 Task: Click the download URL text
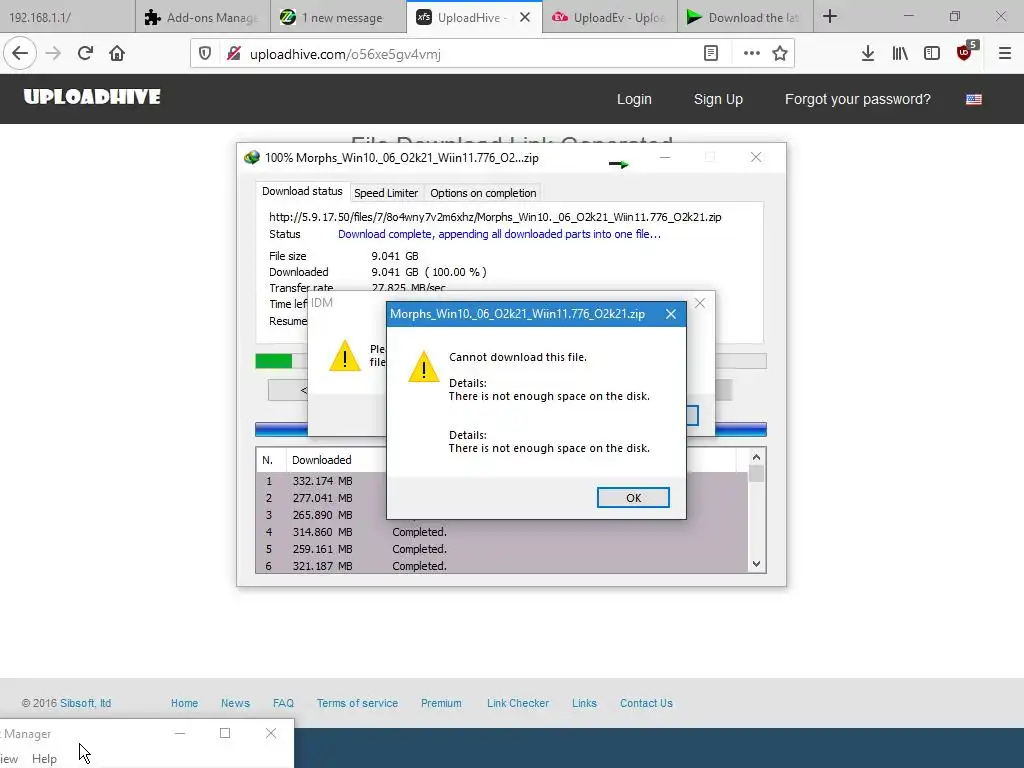pyautogui.click(x=495, y=217)
